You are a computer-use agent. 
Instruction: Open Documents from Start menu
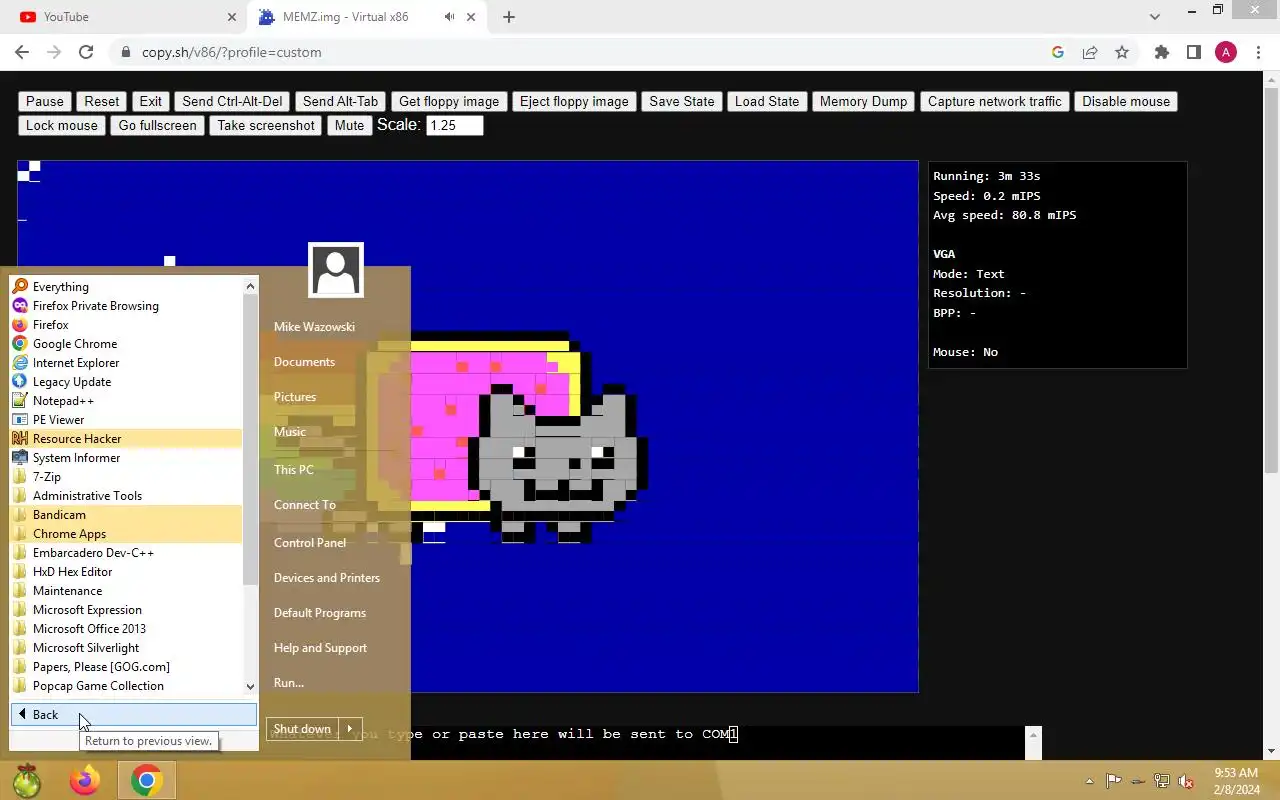coord(304,362)
